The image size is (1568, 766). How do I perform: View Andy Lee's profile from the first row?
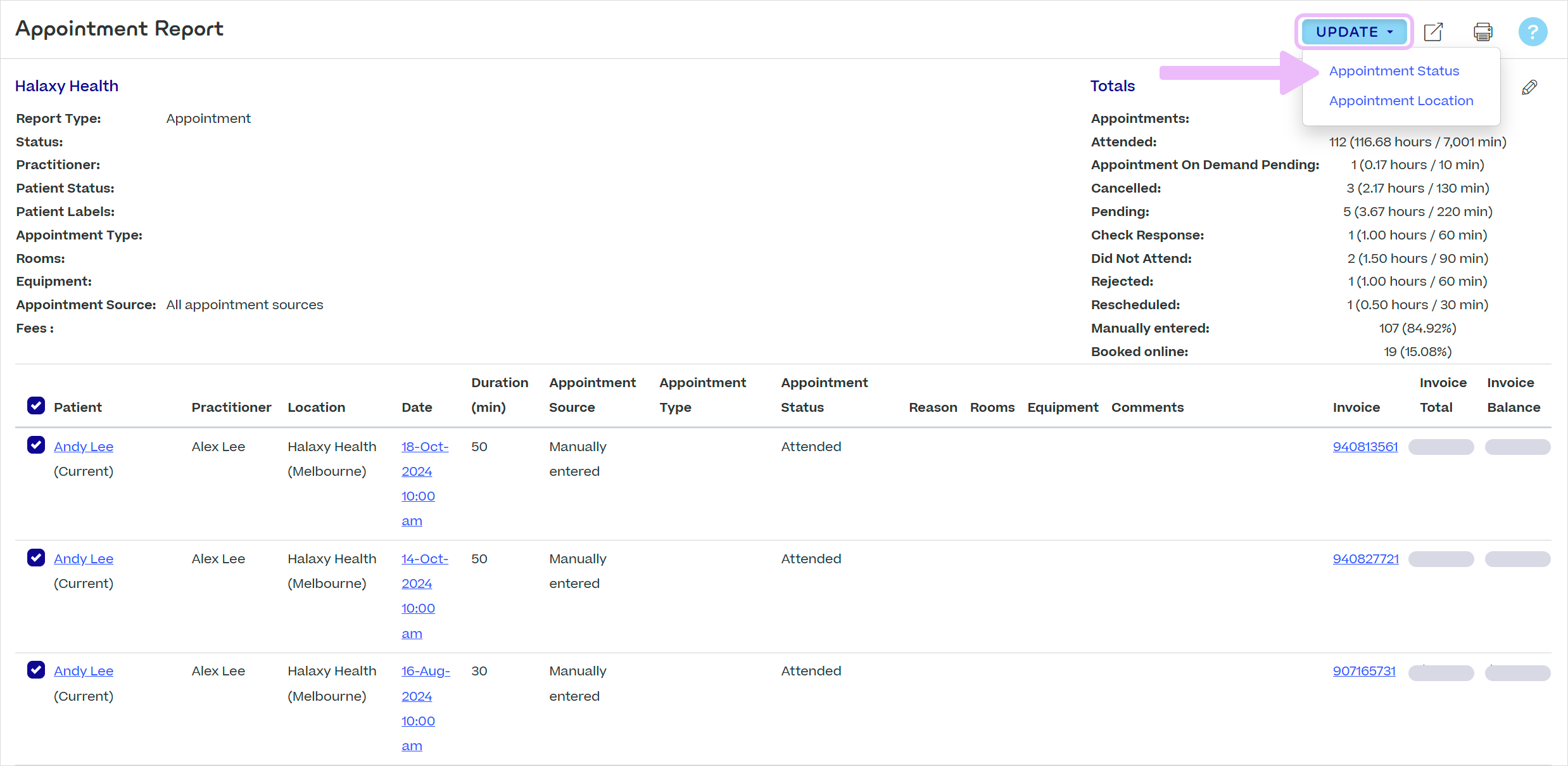pyautogui.click(x=83, y=446)
